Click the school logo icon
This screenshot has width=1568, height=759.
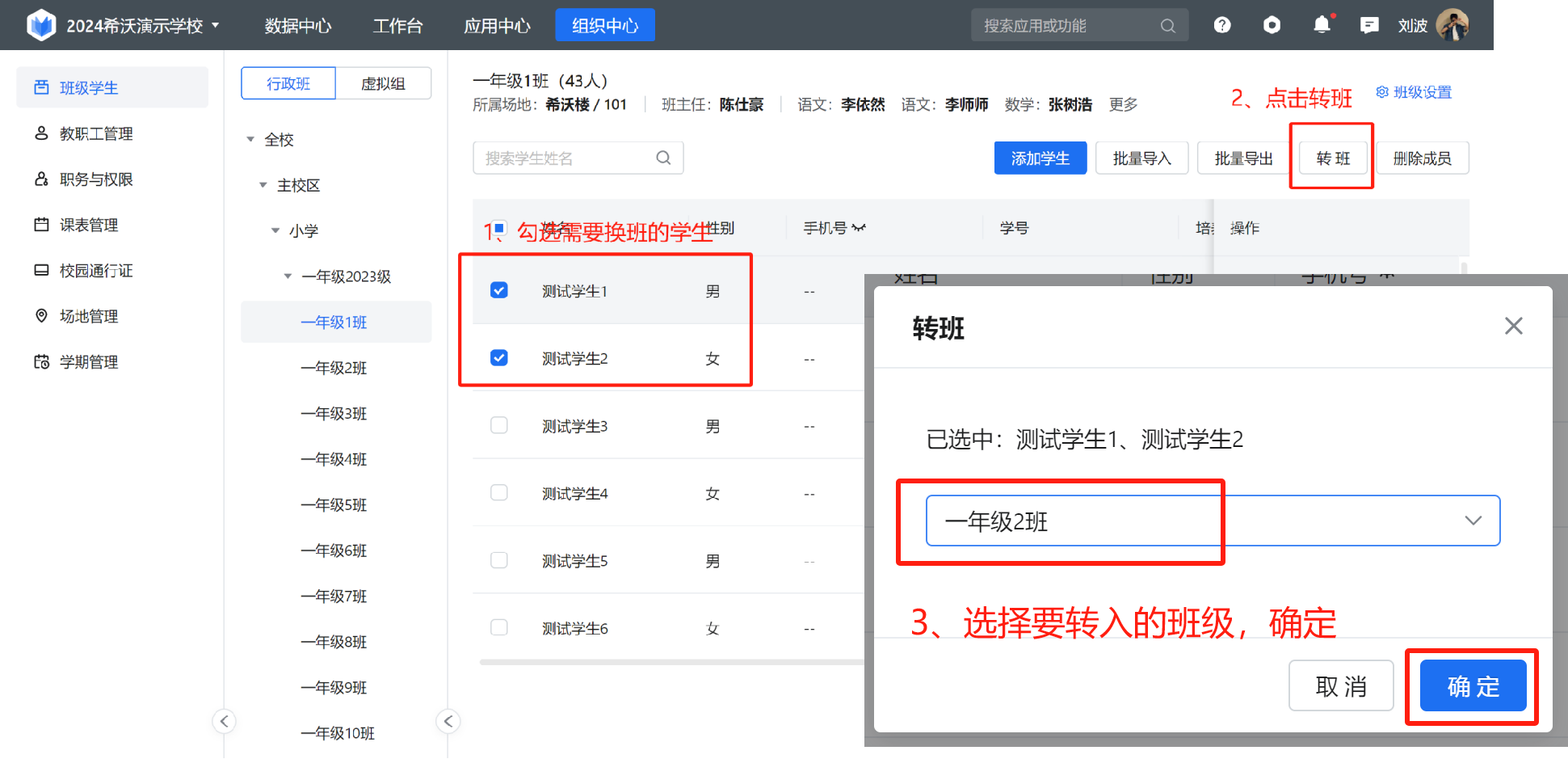[41, 25]
